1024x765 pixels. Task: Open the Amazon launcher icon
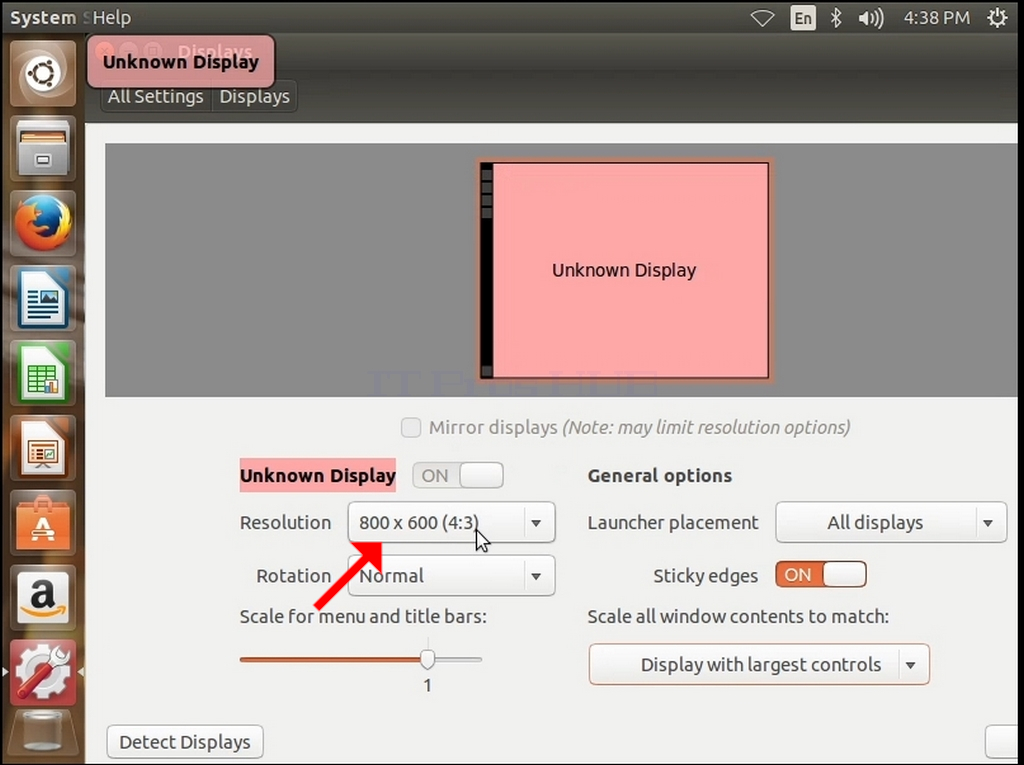coord(43,598)
